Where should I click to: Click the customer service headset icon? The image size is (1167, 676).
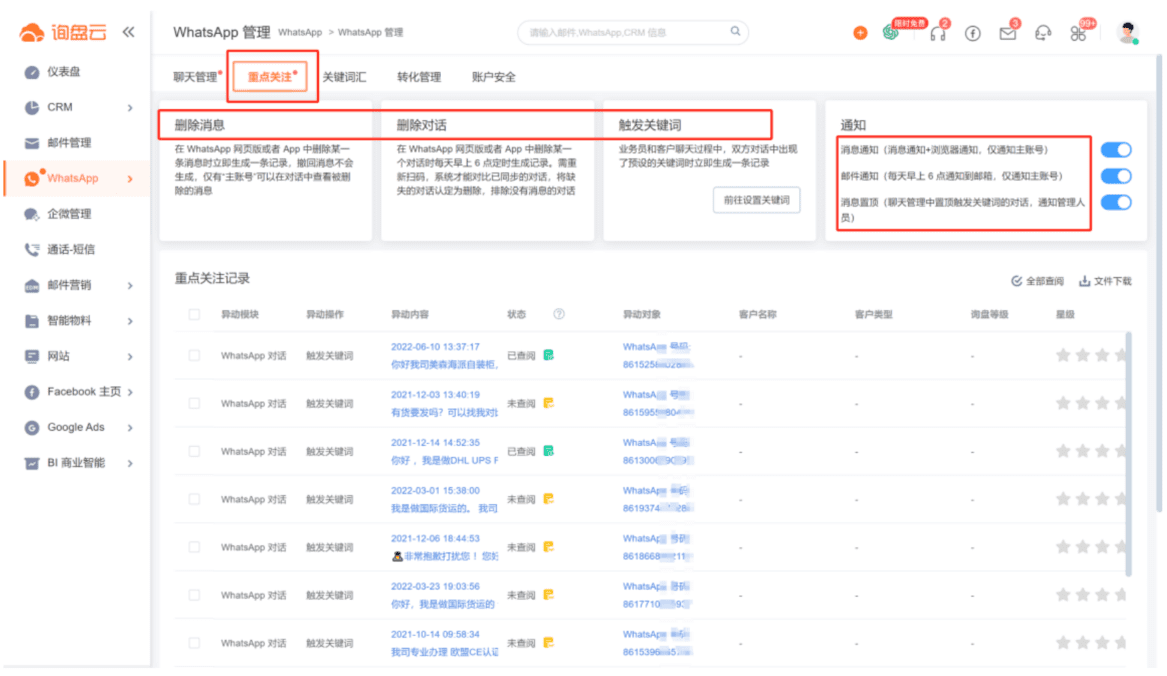1043,33
